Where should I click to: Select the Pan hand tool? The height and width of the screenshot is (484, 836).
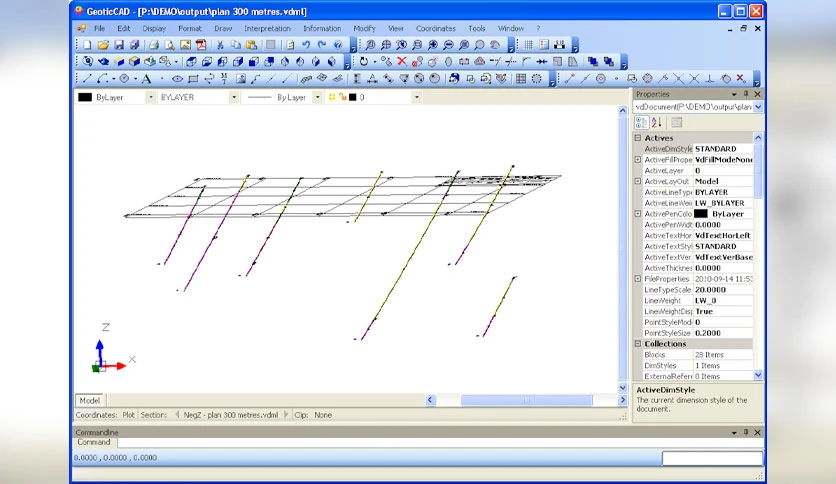click(x=495, y=45)
